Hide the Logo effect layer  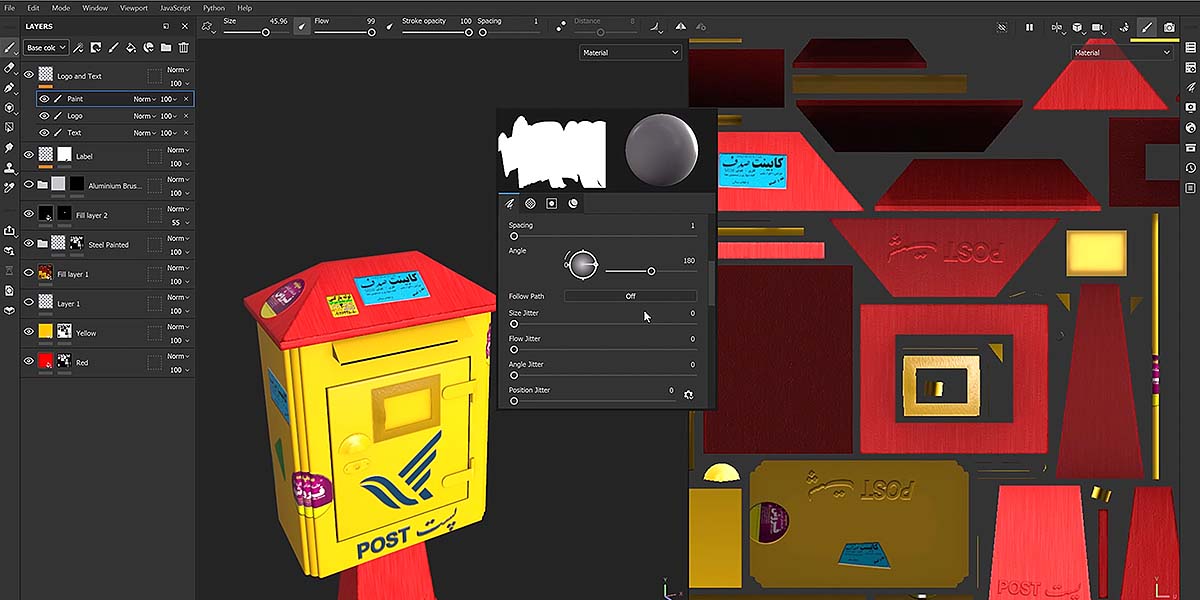coord(44,116)
